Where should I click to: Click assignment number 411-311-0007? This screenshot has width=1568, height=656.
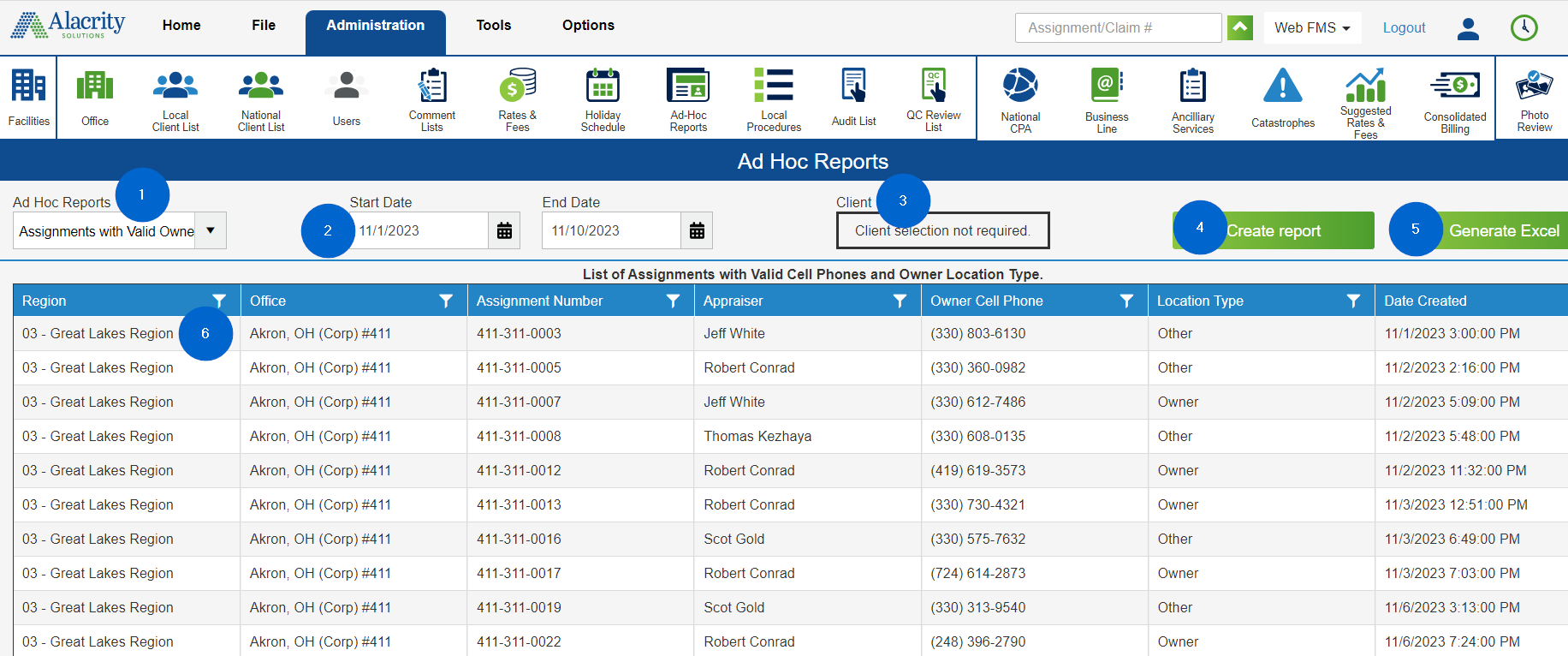click(x=520, y=402)
